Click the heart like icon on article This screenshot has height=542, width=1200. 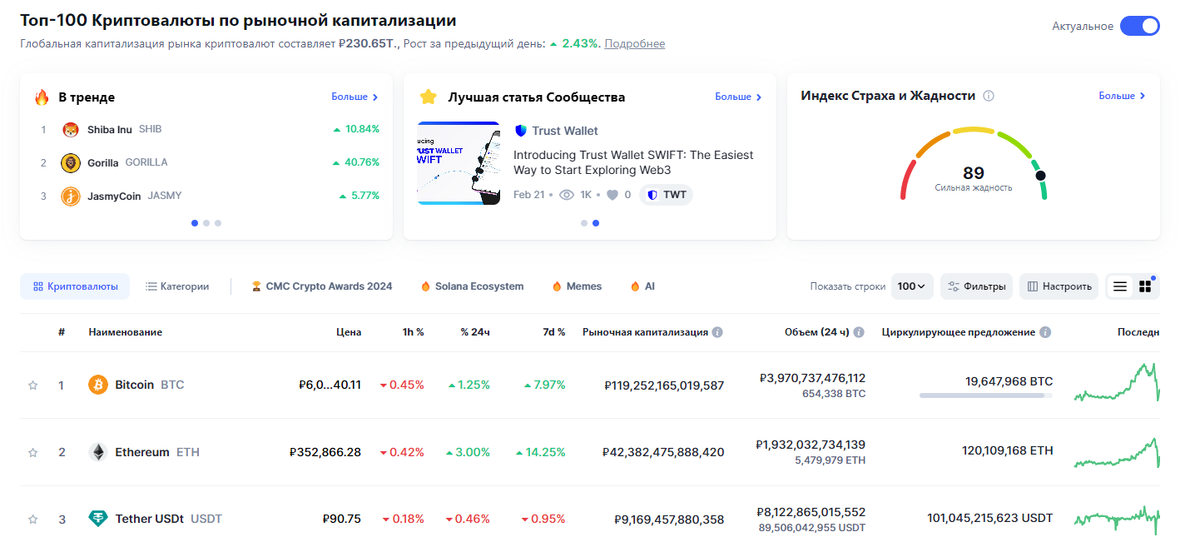pyautogui.click(x=612, y=195)
